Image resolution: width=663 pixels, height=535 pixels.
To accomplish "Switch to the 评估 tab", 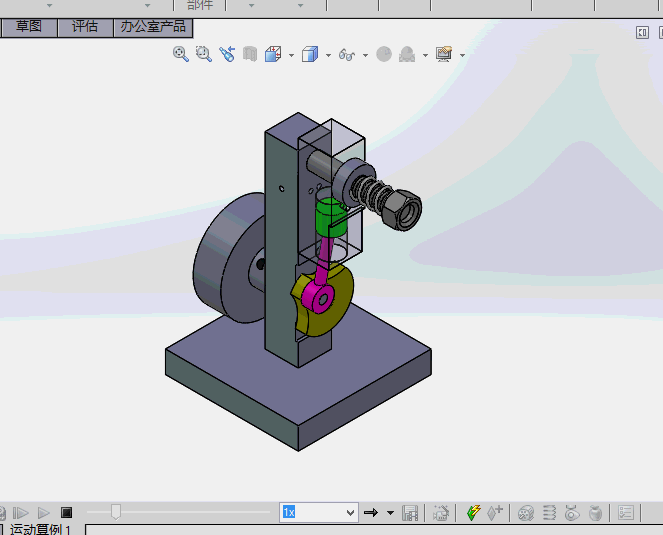I will 85,27.
